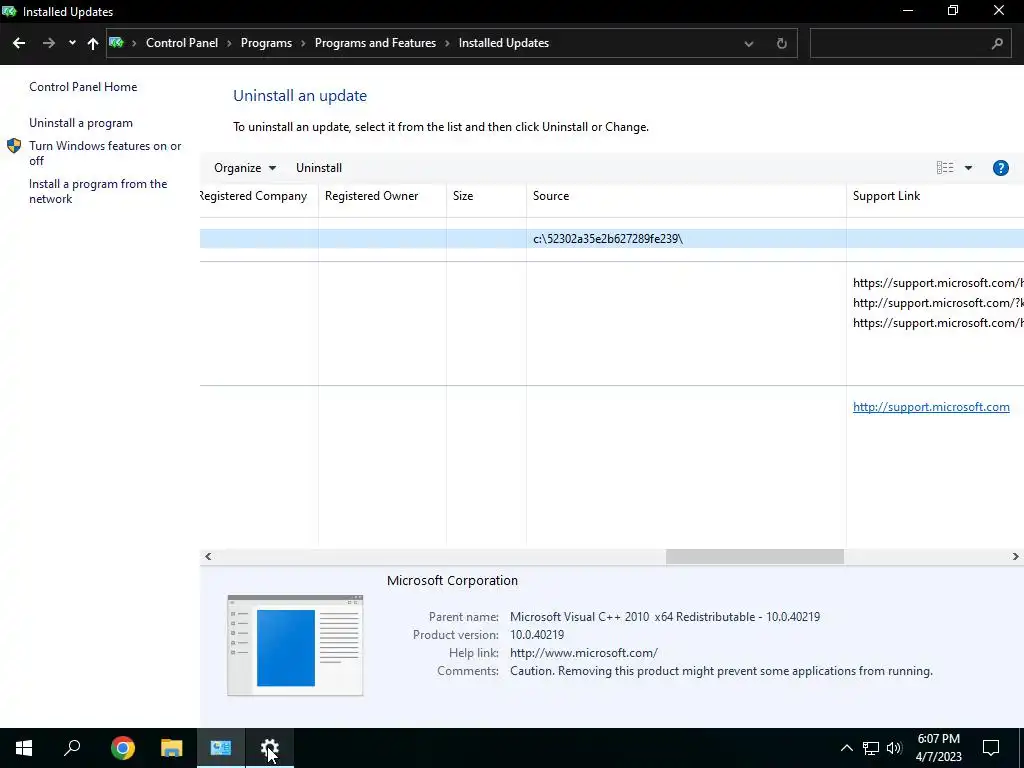This screenshot has width=1024, height=768.
Task: Click the horizontal scrollbar right arrow
Action: pyautogui.click(x=1015, y=556)
